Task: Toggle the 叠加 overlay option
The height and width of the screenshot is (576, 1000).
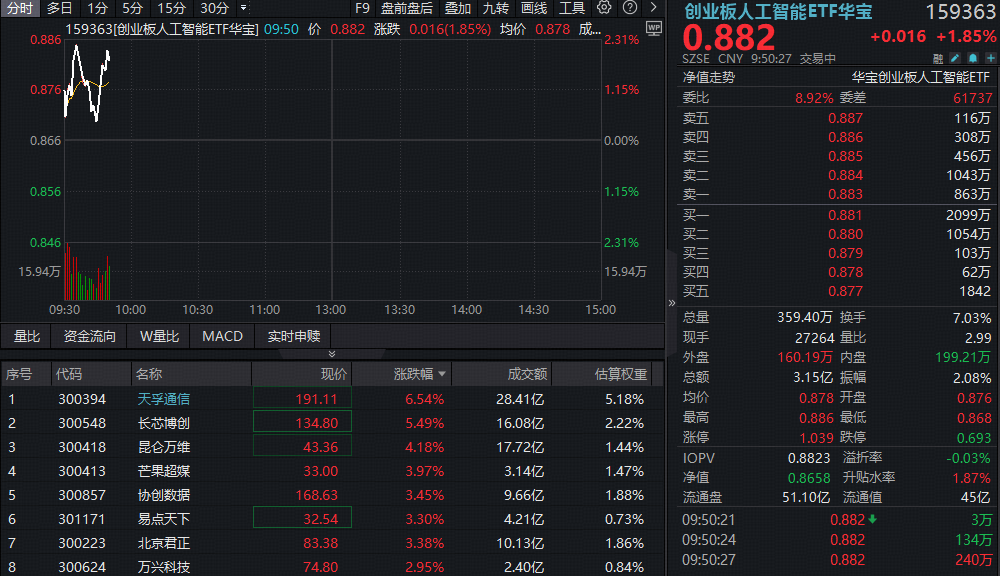Action: (x=456, y=8)
